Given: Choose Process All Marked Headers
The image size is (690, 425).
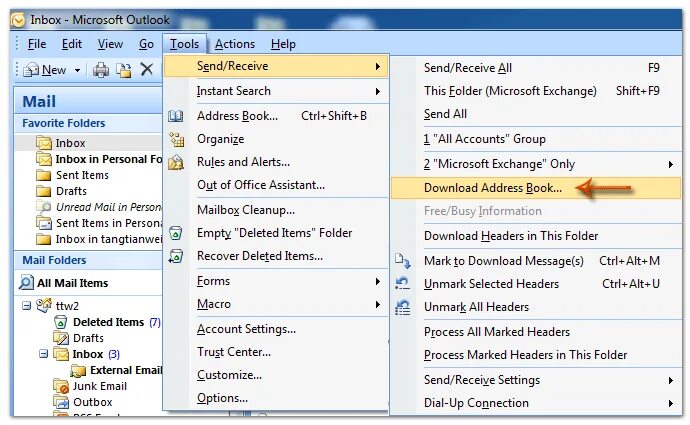Looking at the screenshot, I should pyautogui.click(x=536, y=332).
